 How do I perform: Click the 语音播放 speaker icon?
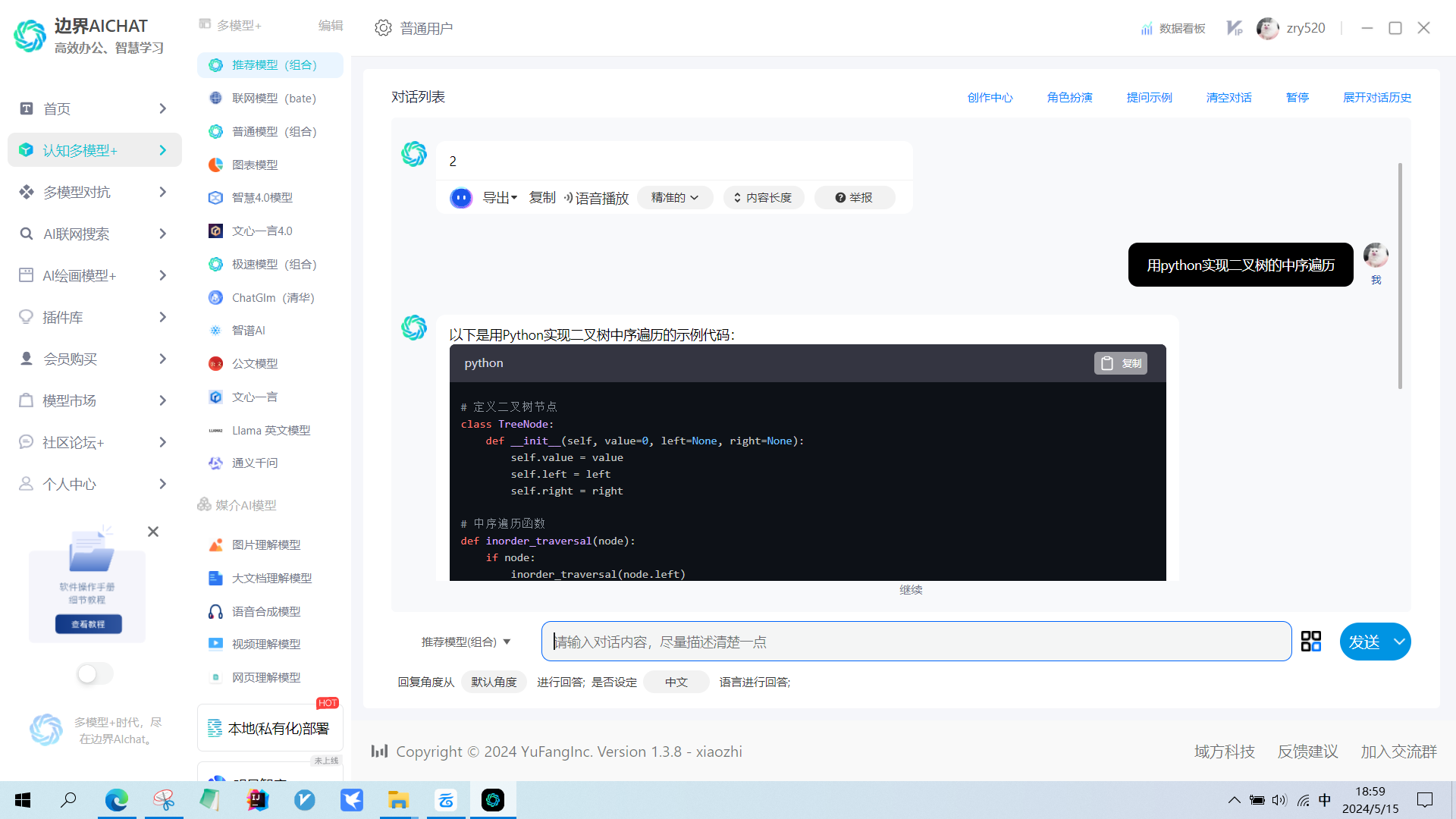coord(568,198)
